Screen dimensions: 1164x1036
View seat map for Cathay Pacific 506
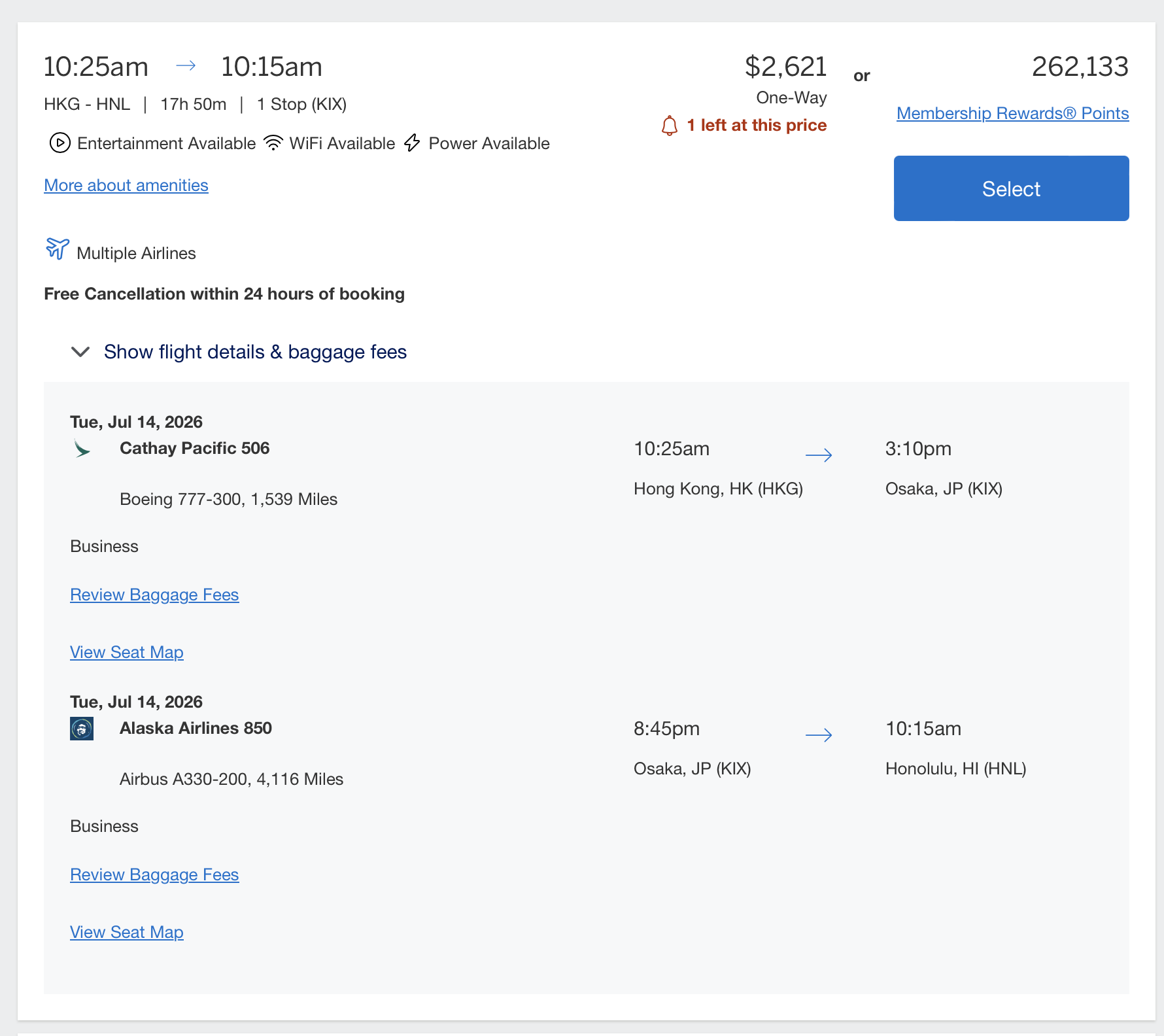pyautogui.click(x=127, y=653)
